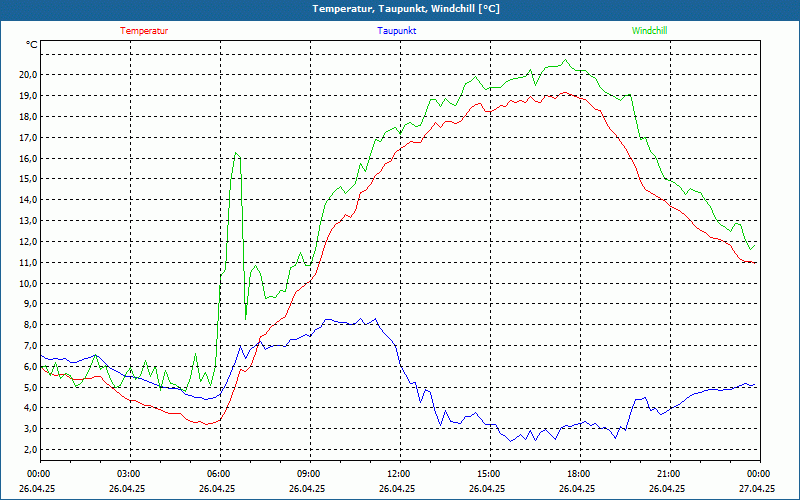Click the green Windchill spike peak near 16
Viewport: 800px width, 500px height.
pyautogui.click(x=235, y=153)
